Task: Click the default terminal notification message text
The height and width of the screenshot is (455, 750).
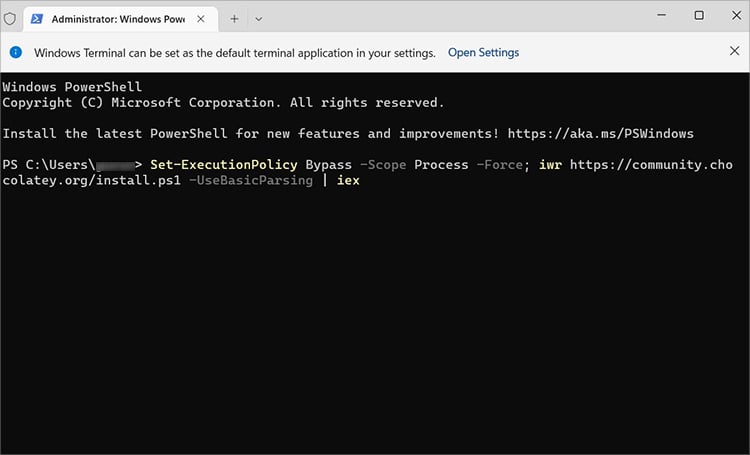Action: point(234,52)
